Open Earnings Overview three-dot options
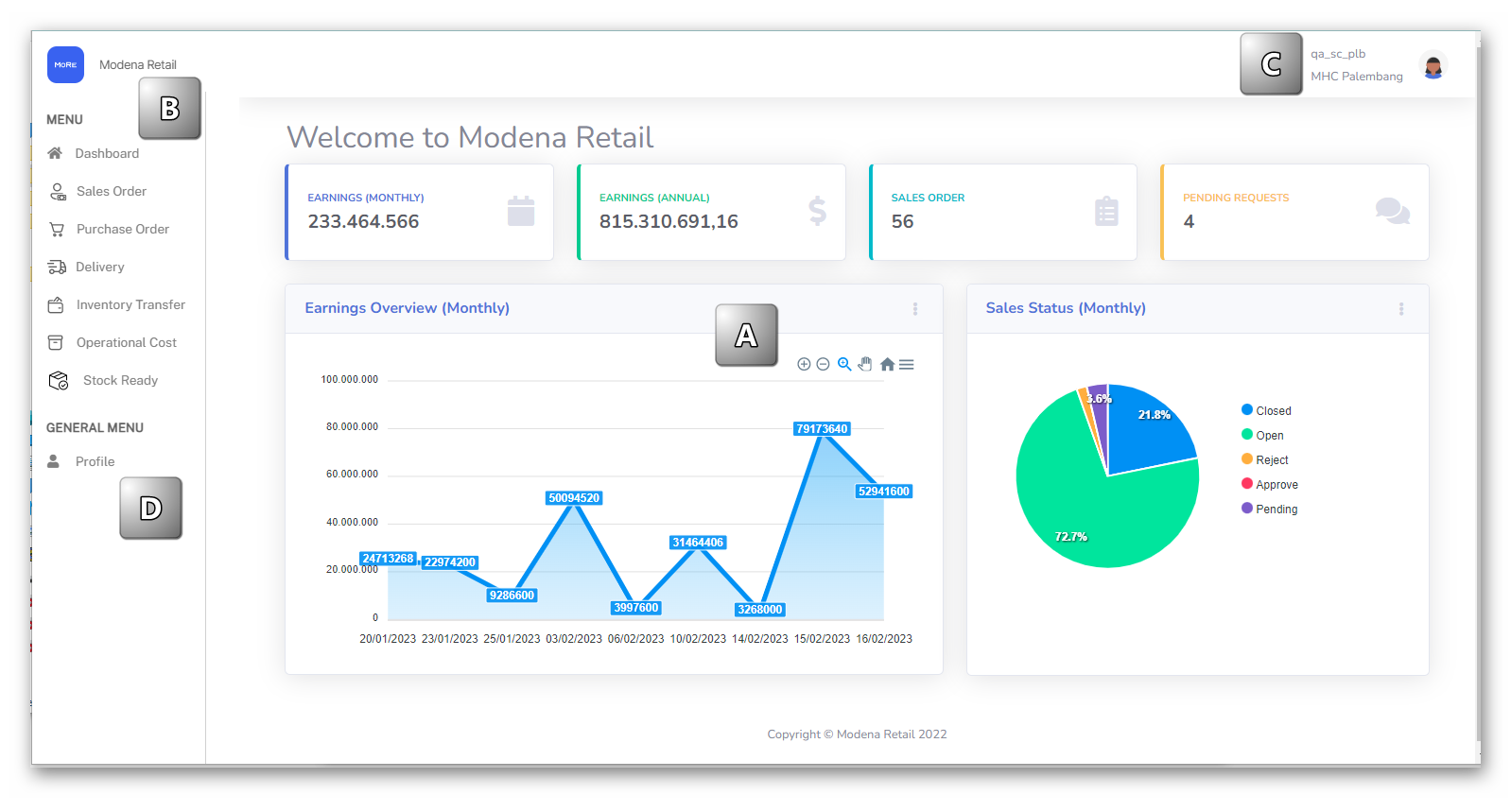 pyautogui.click(x=914, y=309)
